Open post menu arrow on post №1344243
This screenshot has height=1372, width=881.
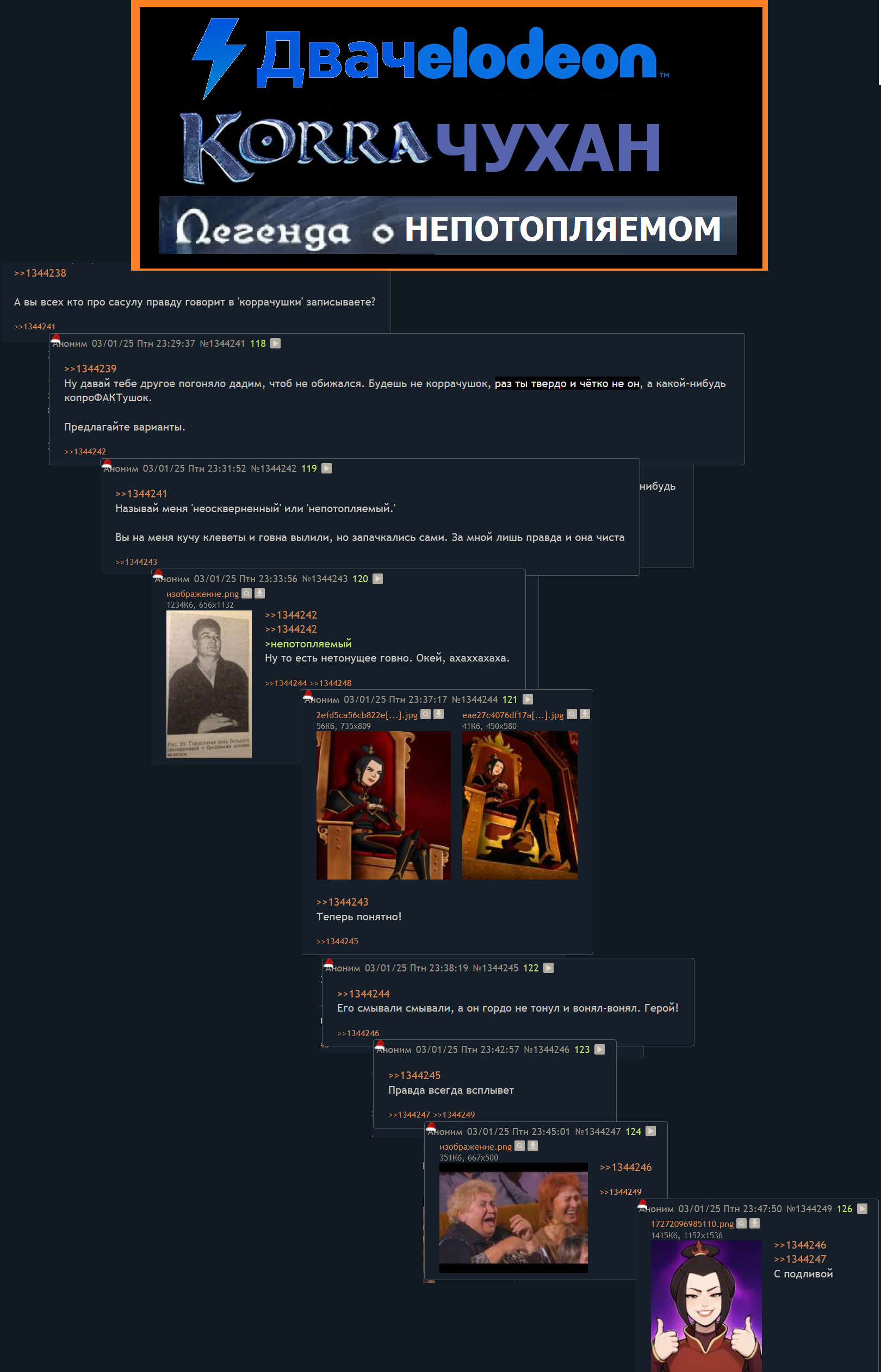(x=377, y=578)
